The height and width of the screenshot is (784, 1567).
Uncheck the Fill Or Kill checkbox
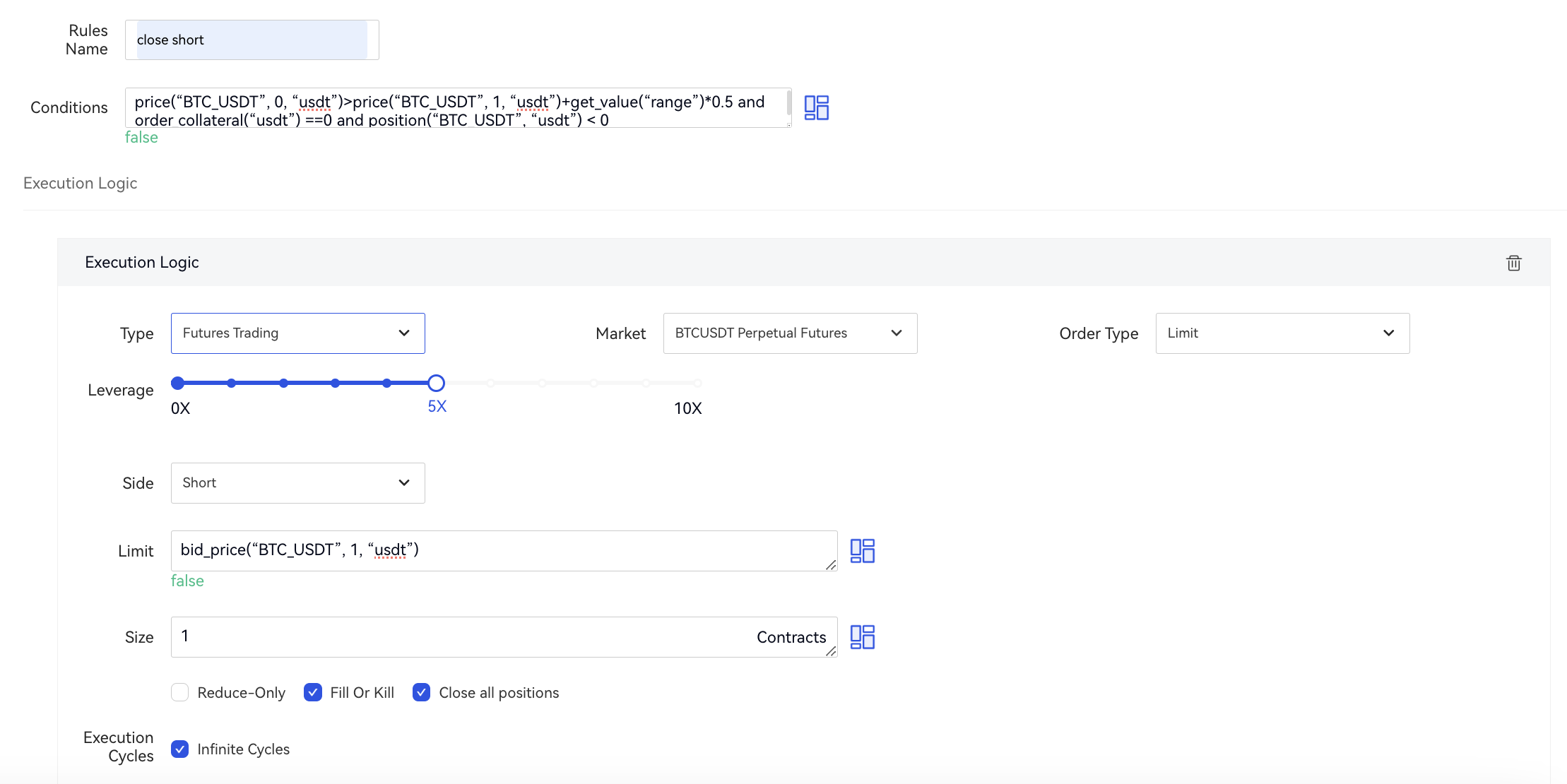(313, 692)
